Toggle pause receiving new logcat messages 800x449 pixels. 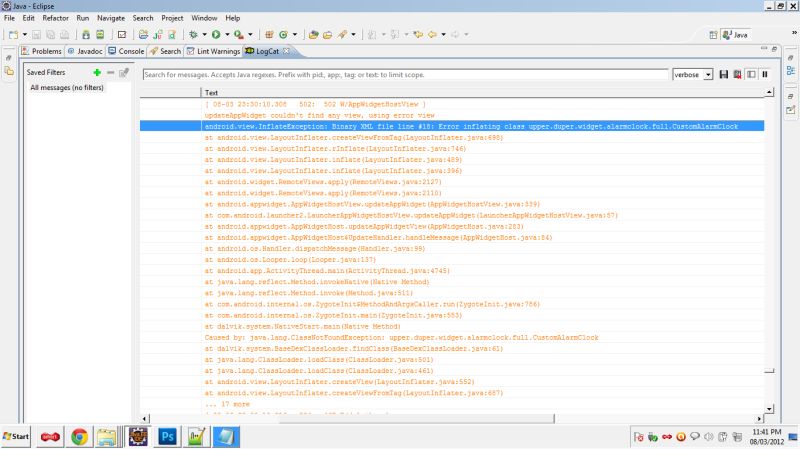tap(765, 74)
